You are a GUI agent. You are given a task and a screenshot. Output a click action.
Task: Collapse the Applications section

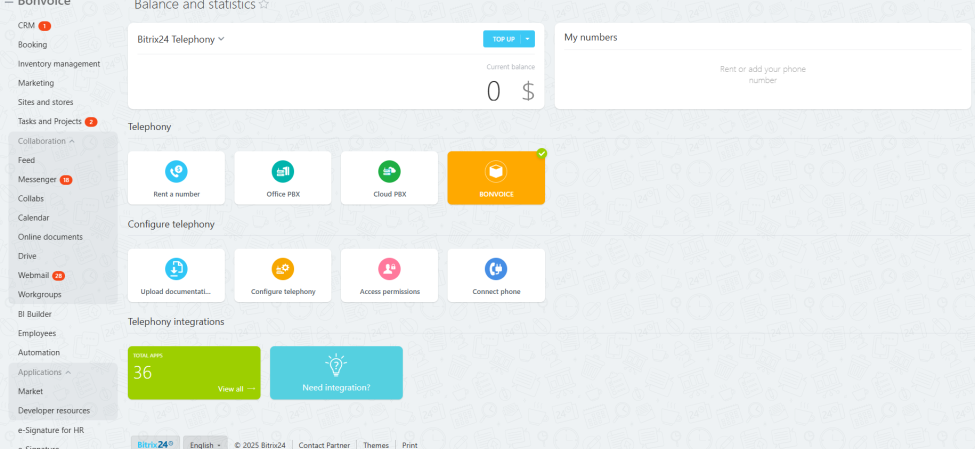[x=44, y=372]
